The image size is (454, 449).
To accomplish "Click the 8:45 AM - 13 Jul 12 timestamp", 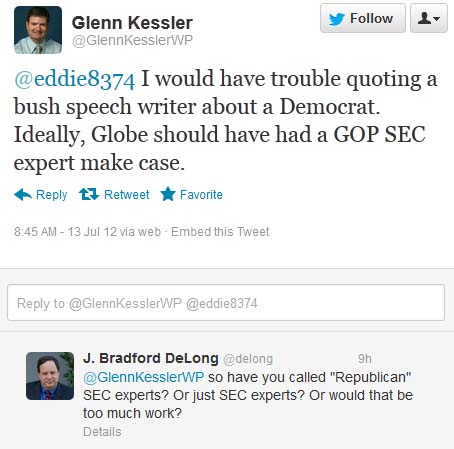I will [64, 232].
